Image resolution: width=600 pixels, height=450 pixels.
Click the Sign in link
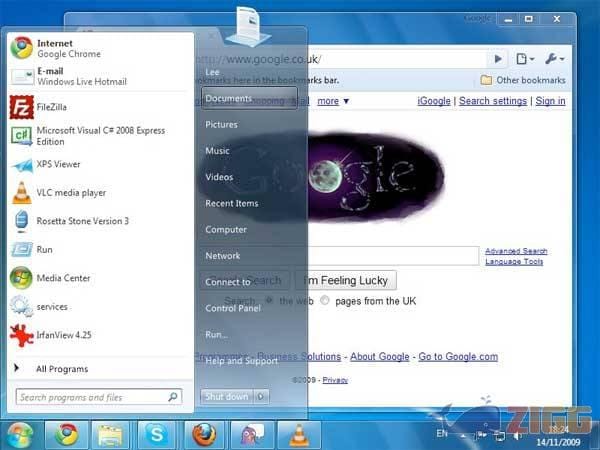click(550, 101)
